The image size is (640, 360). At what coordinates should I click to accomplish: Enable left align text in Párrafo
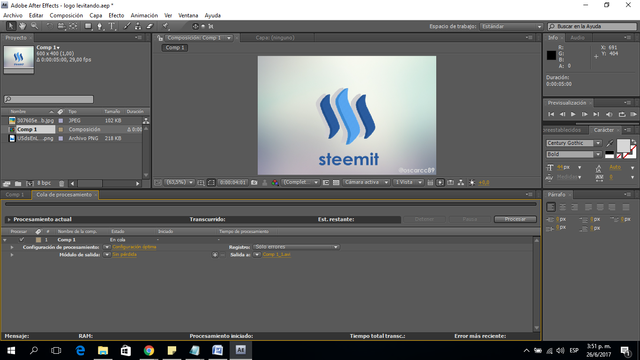point(551,207)
